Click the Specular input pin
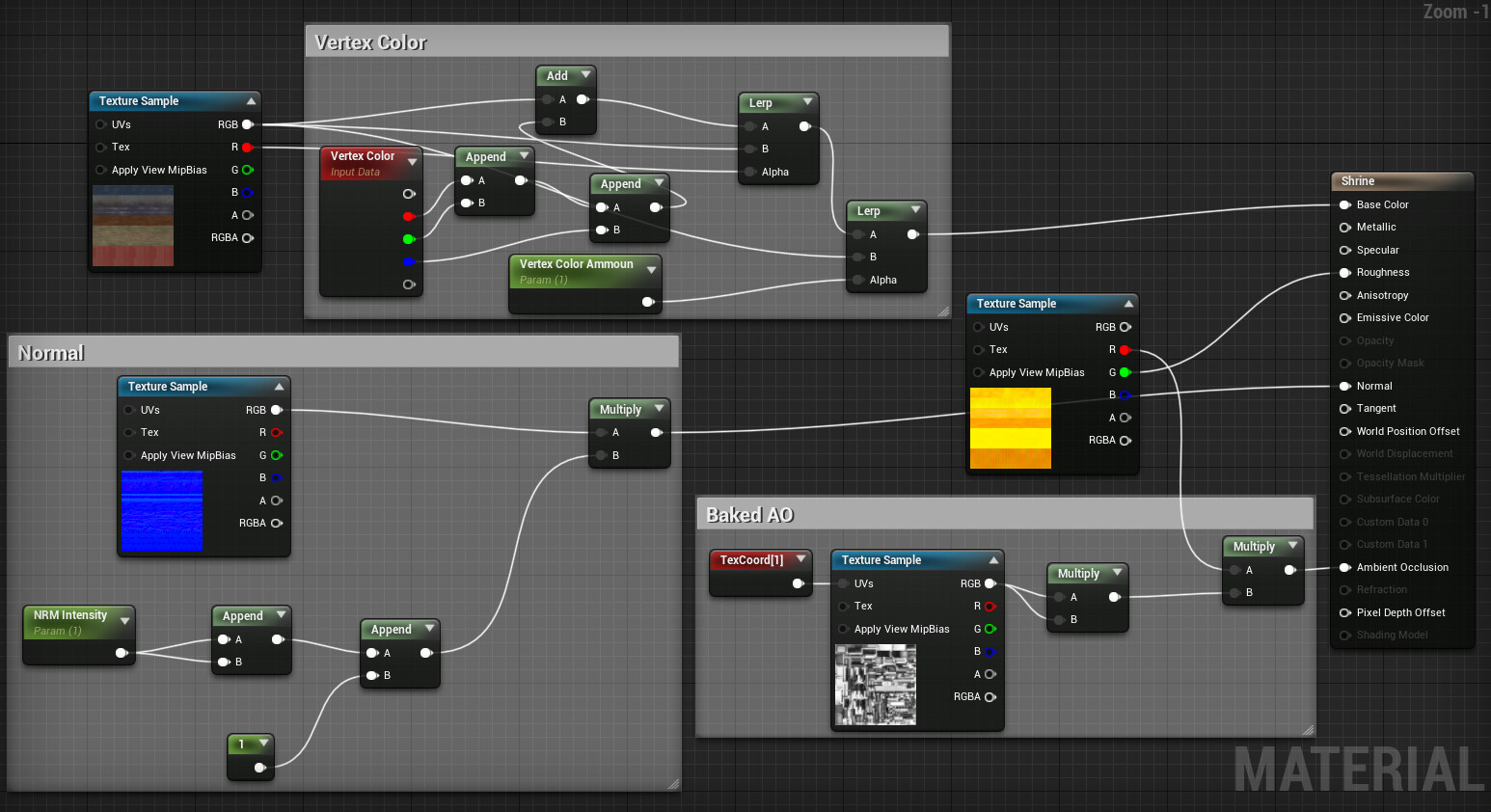The image size is (1491, 812). click(1344, 250)
